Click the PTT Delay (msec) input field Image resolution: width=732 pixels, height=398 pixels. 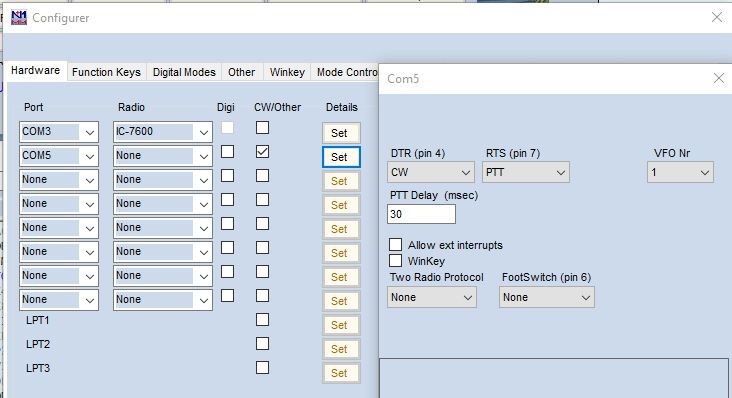click(x=422, y=214)
